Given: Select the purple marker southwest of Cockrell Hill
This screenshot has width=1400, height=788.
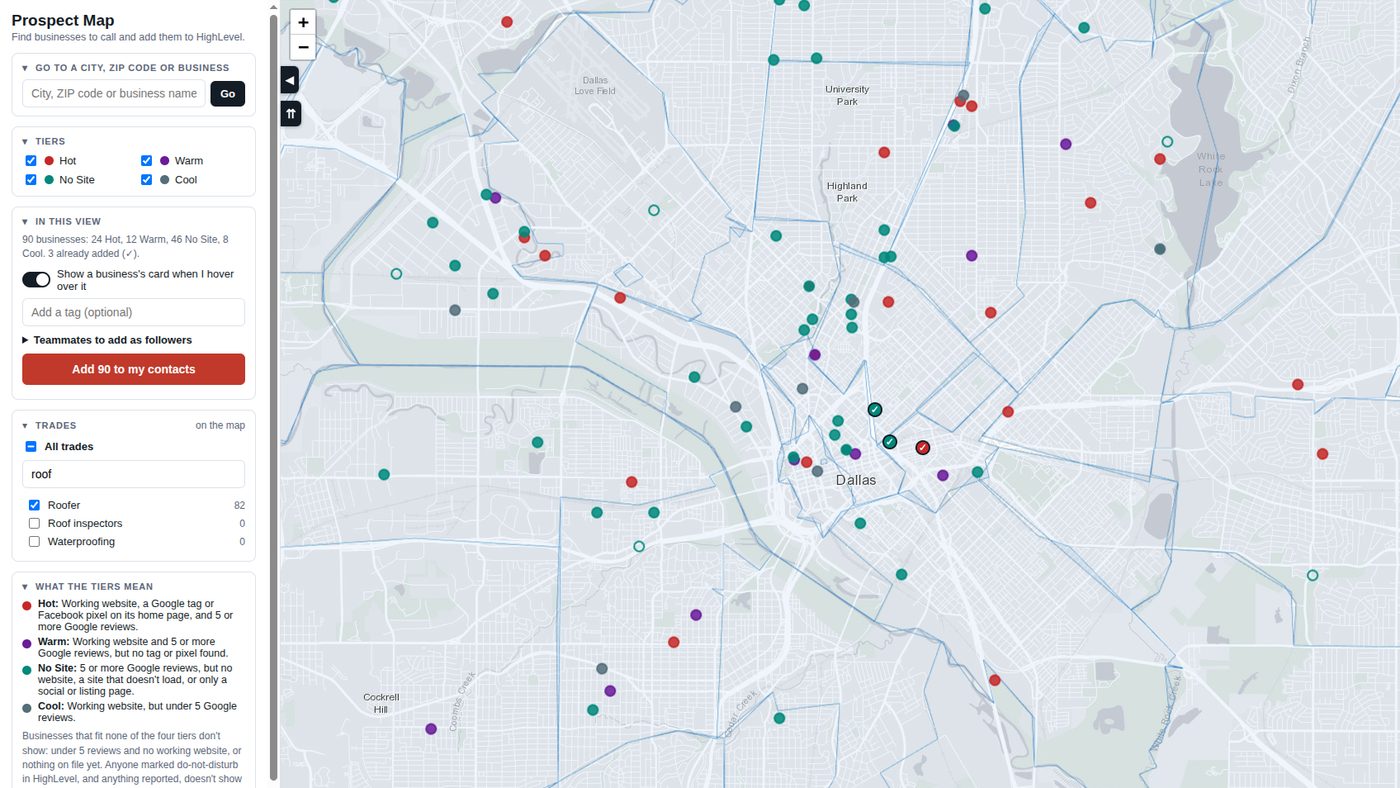Looking at the screenshot, I should point(431,729).
